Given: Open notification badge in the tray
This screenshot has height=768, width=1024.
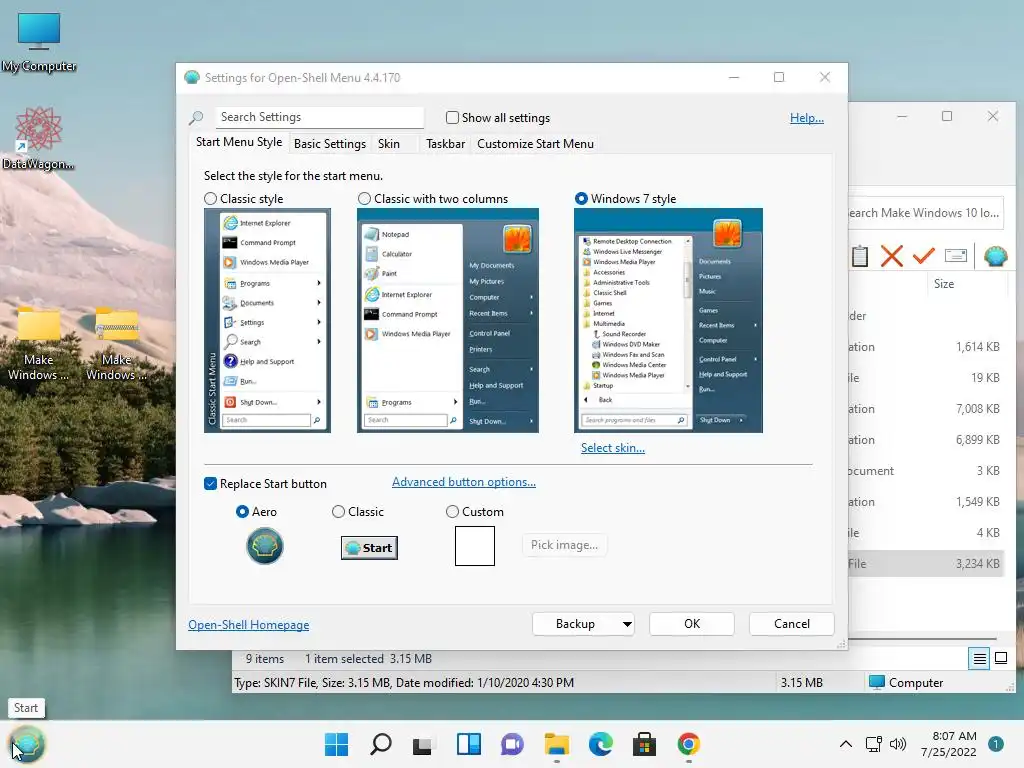Looking at the screenshot, I should coord(996,744).
